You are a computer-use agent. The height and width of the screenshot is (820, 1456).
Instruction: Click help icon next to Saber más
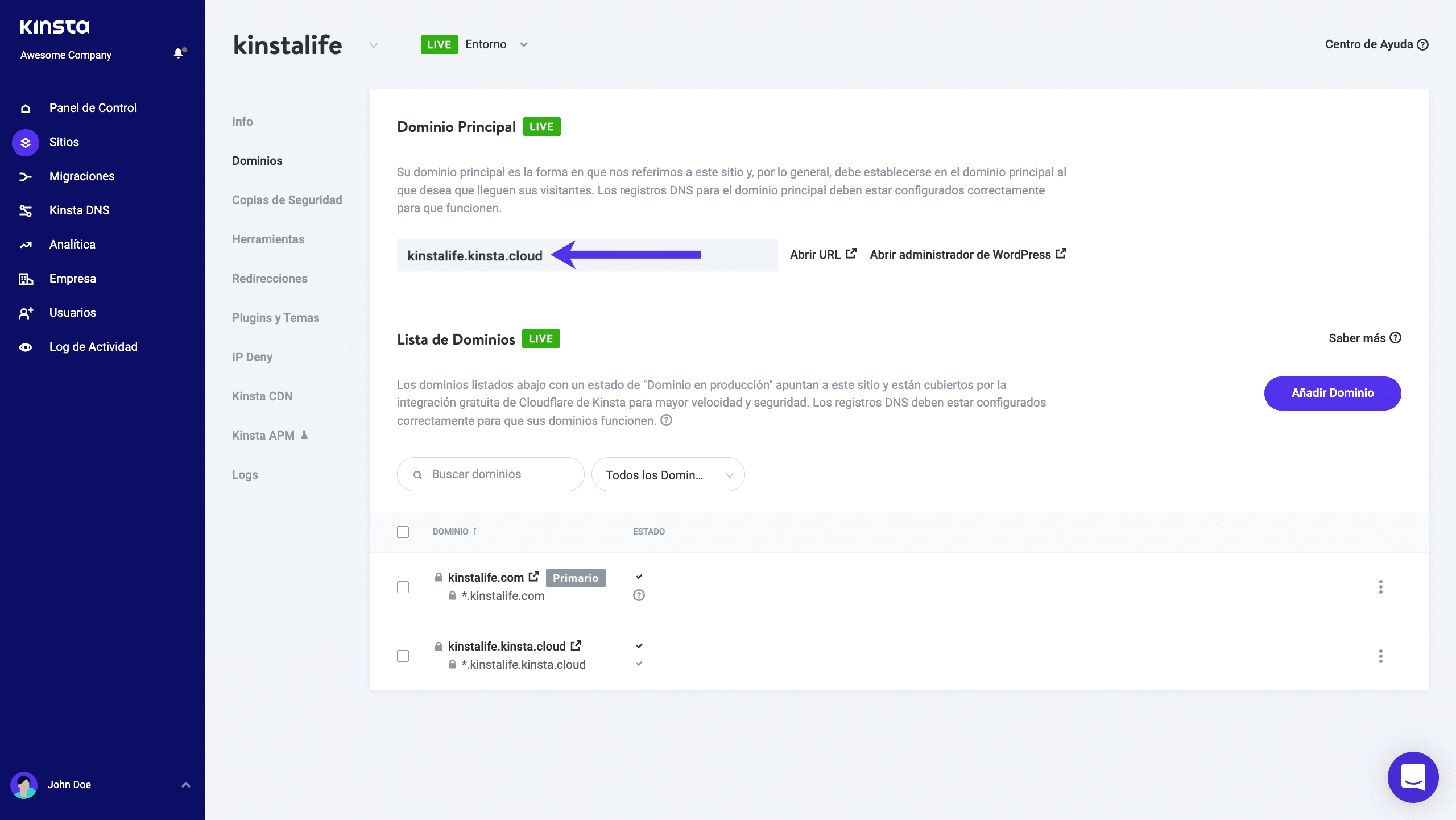(1395, 338)
